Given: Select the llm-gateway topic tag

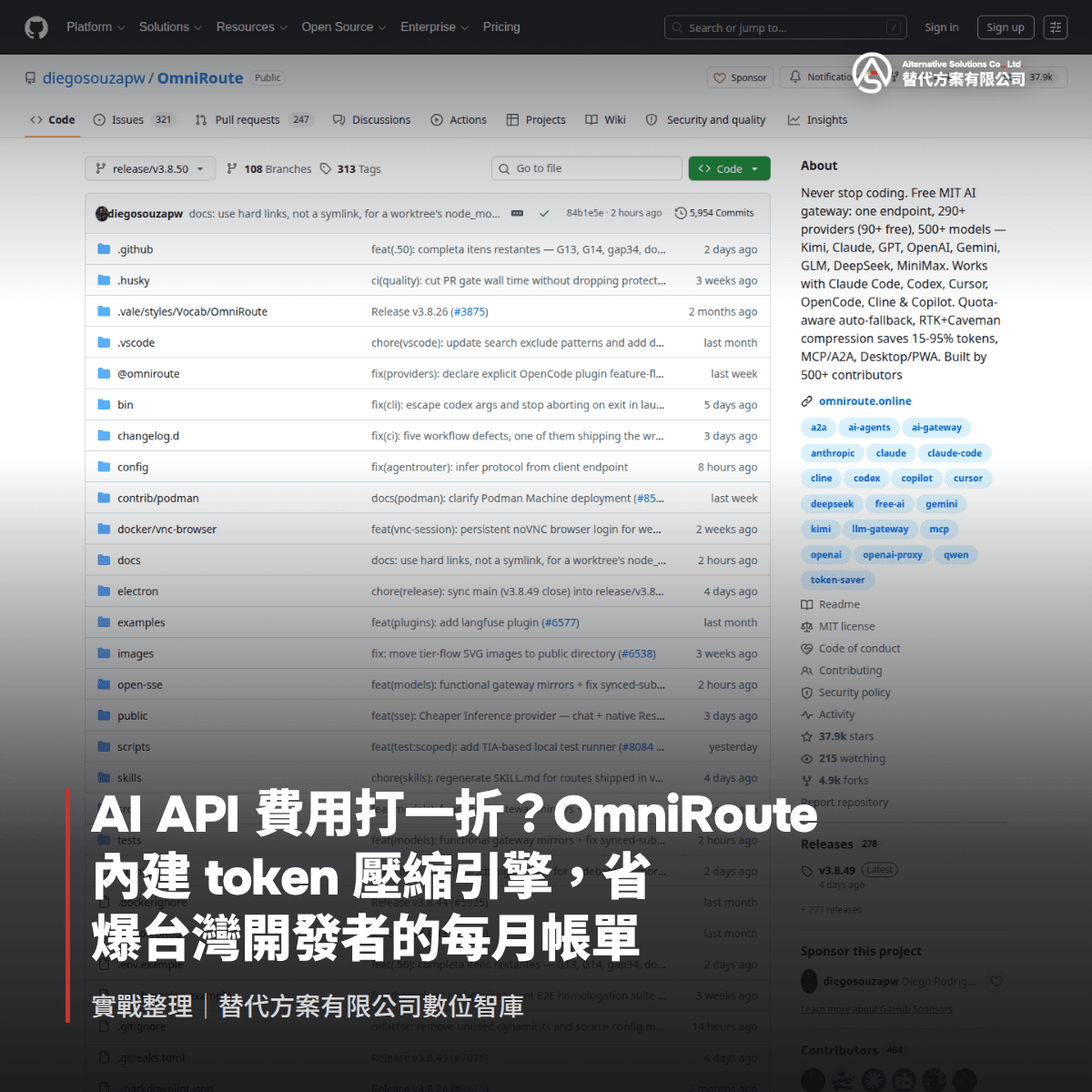Looking at the screenshot, I should [880, 530].
